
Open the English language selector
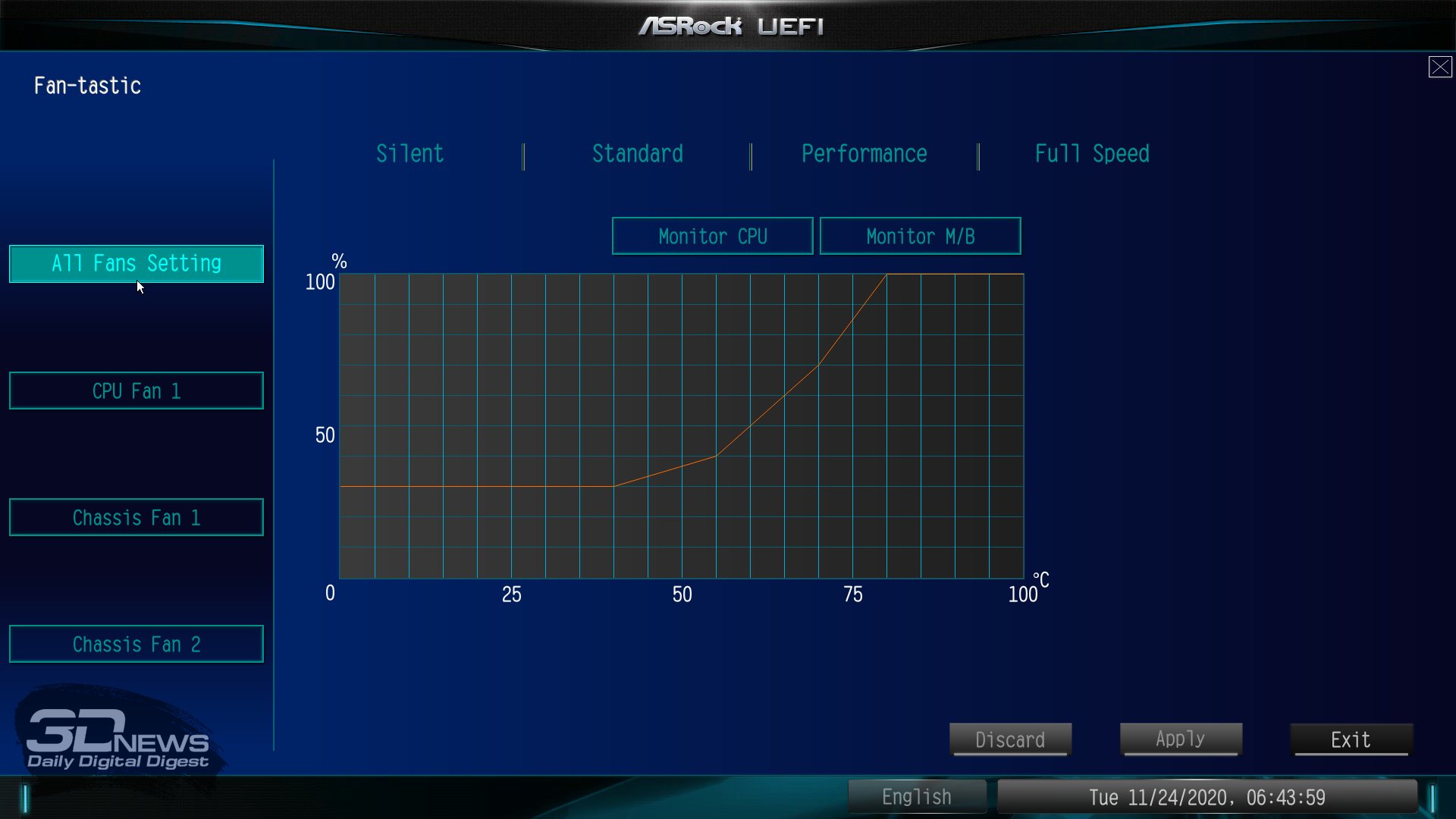(917, 797)
